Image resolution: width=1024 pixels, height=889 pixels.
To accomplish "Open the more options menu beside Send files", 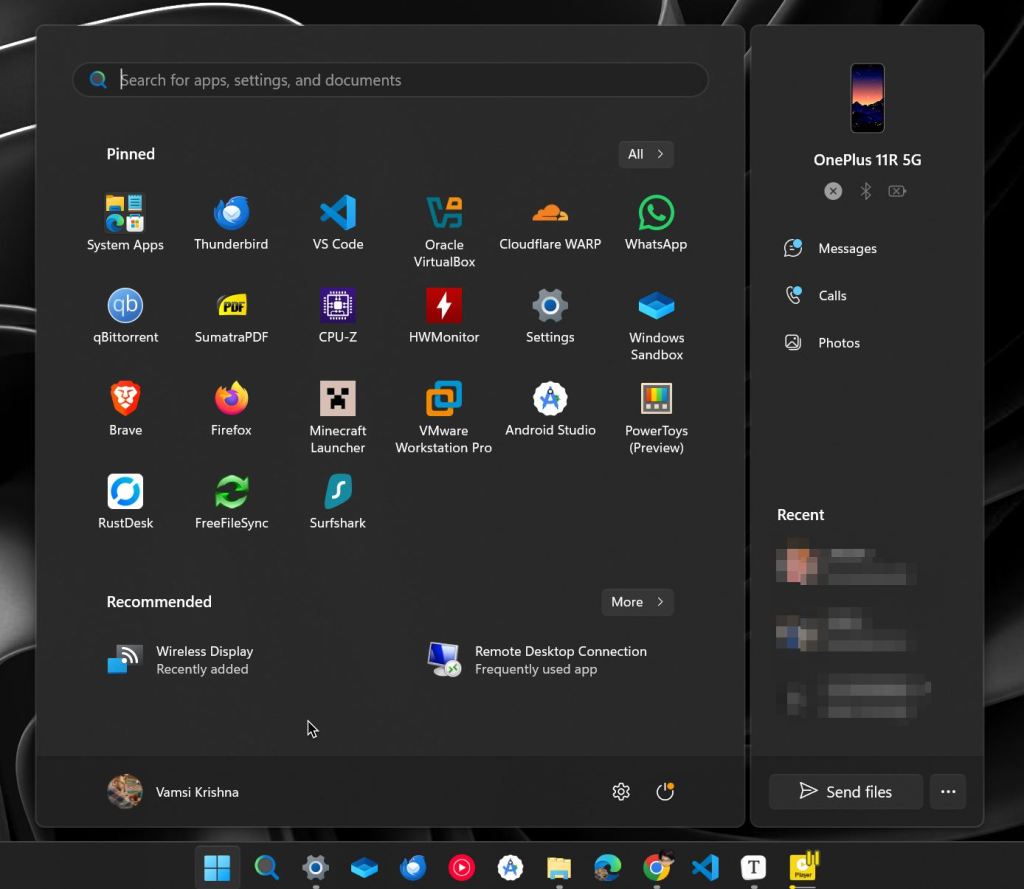I will [x=948, y=792].
